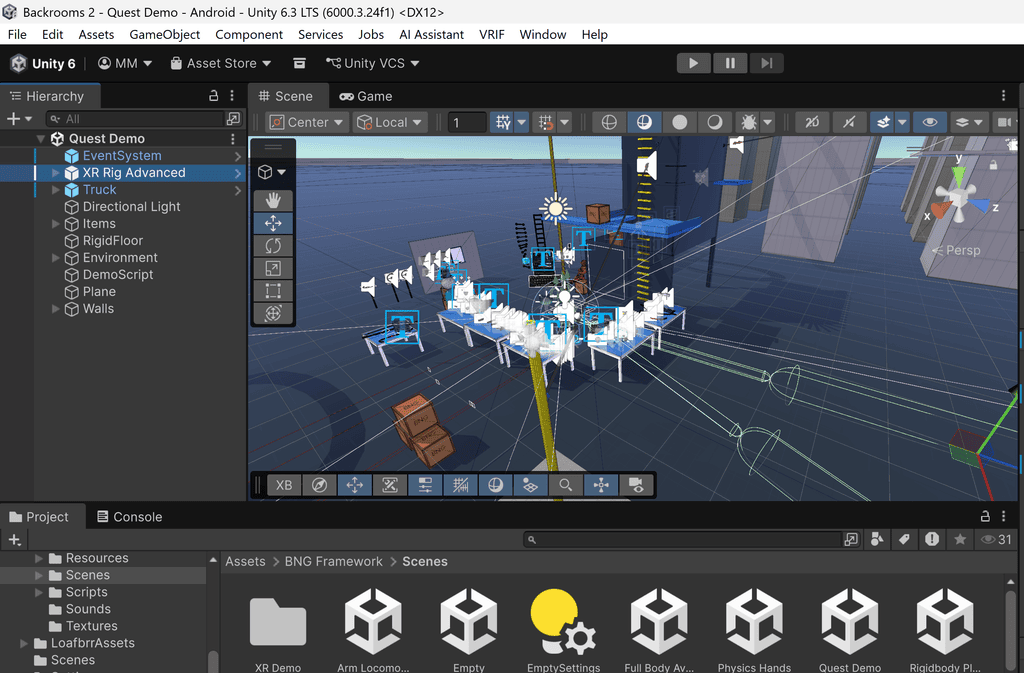Click the Search by Label tag icon

pyautogui.click(x=904, y=539)
